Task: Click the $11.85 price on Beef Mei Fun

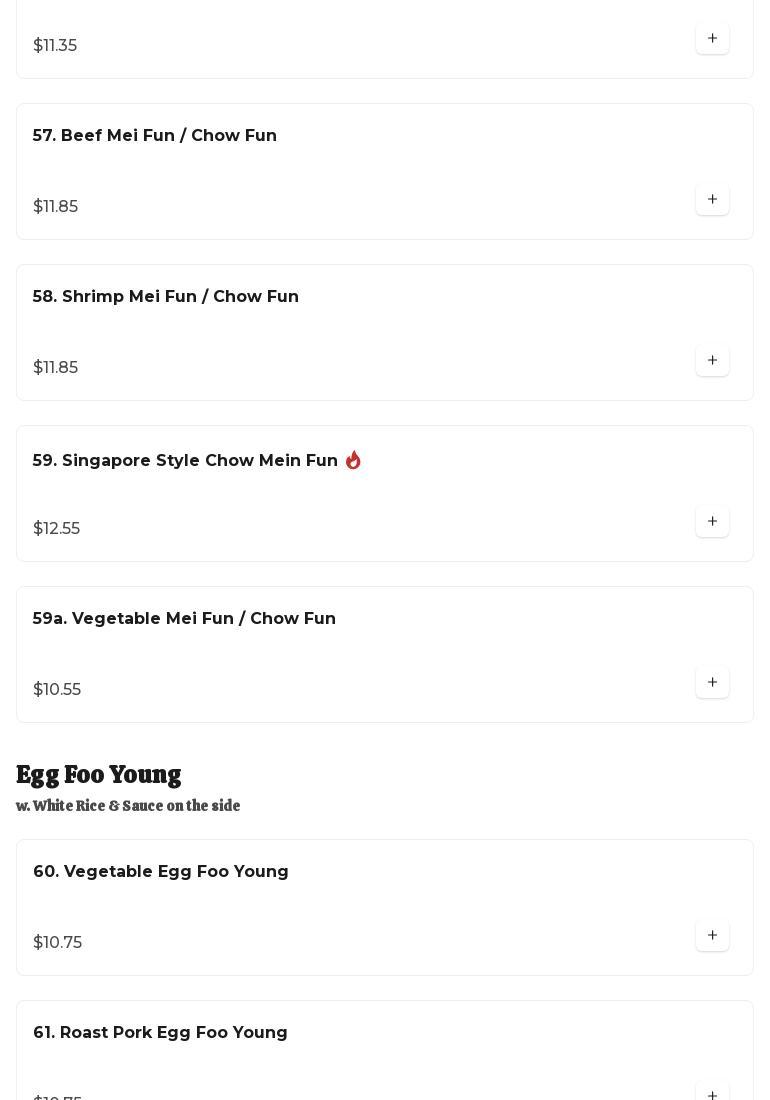Action: tap(56, 207)
